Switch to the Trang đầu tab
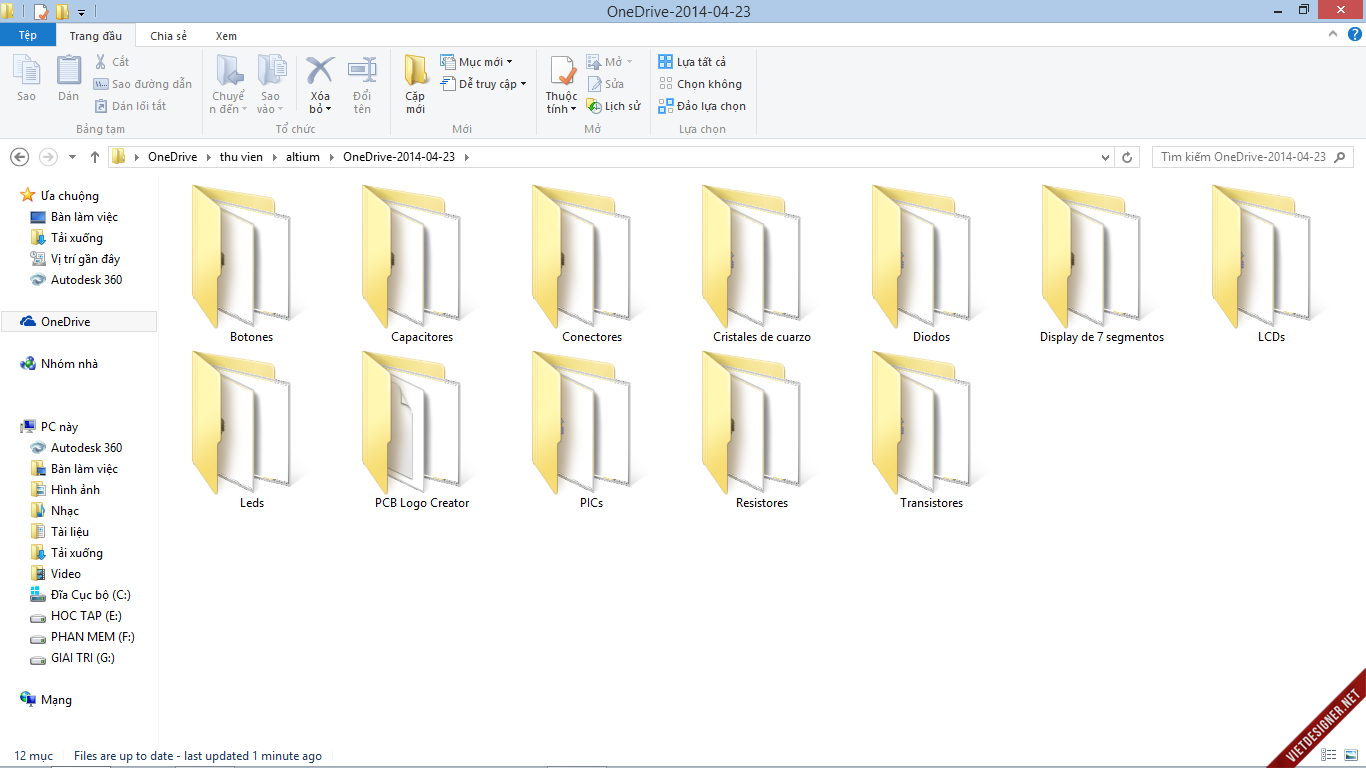This screenshot has height=768, width=1366. 96,36
